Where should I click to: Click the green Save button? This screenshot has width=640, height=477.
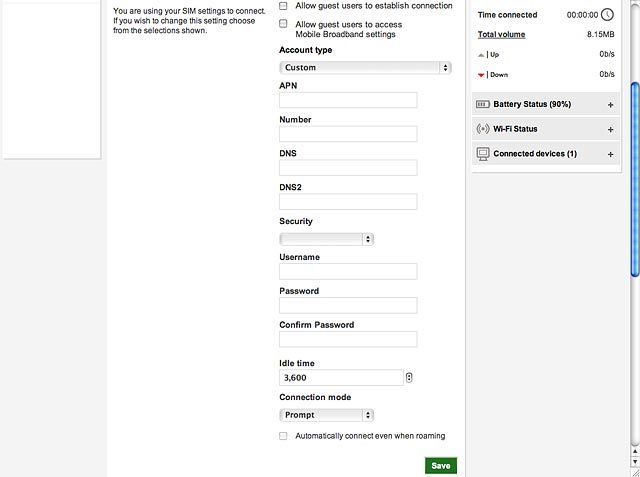[x=441, y=466]
